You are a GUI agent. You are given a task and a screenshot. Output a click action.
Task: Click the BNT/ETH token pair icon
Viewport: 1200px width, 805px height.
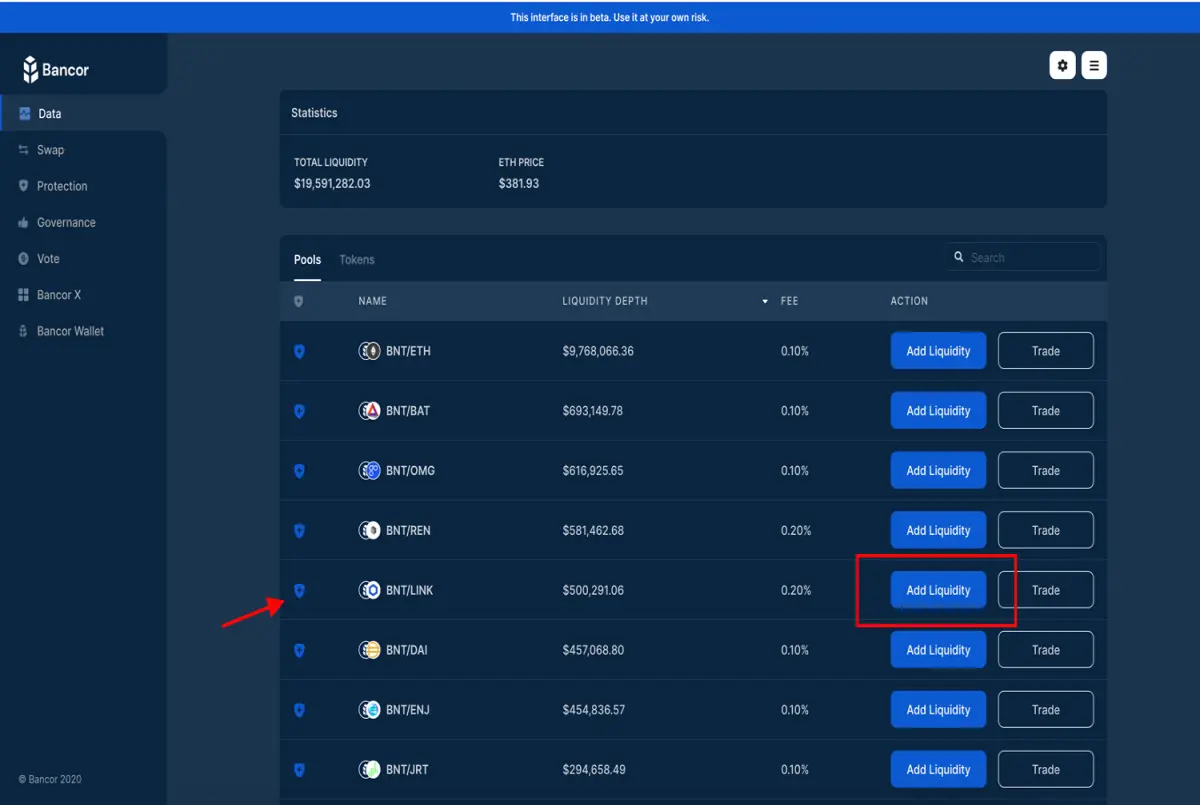369,351
